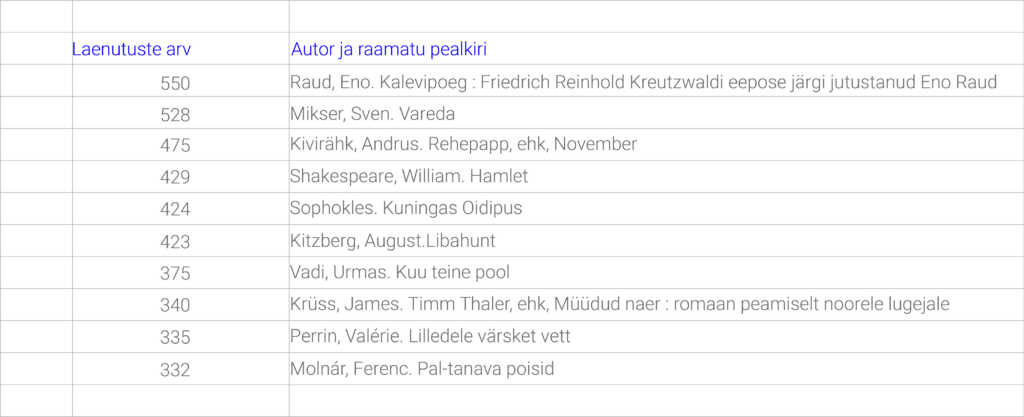Click the cell showing 423

(x=180, y=240)
